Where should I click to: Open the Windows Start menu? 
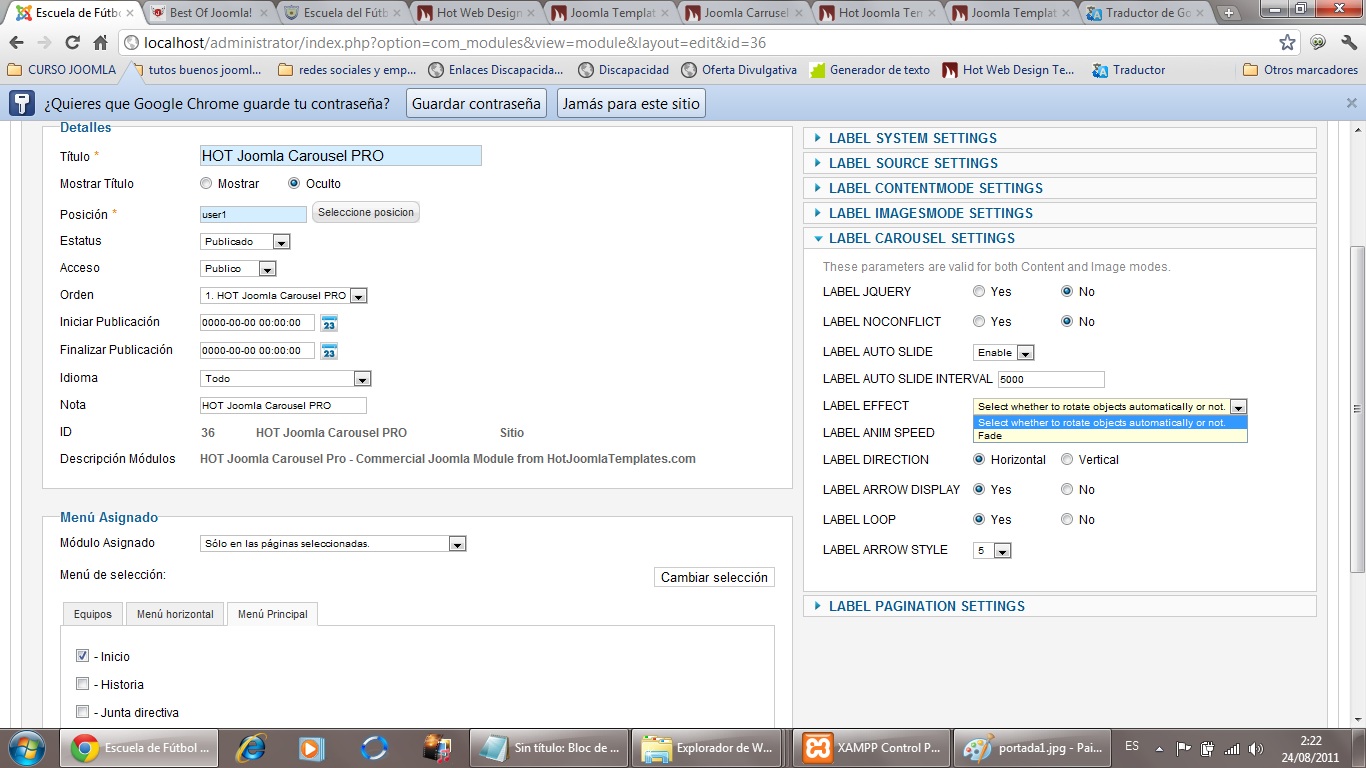pos(25,747)
